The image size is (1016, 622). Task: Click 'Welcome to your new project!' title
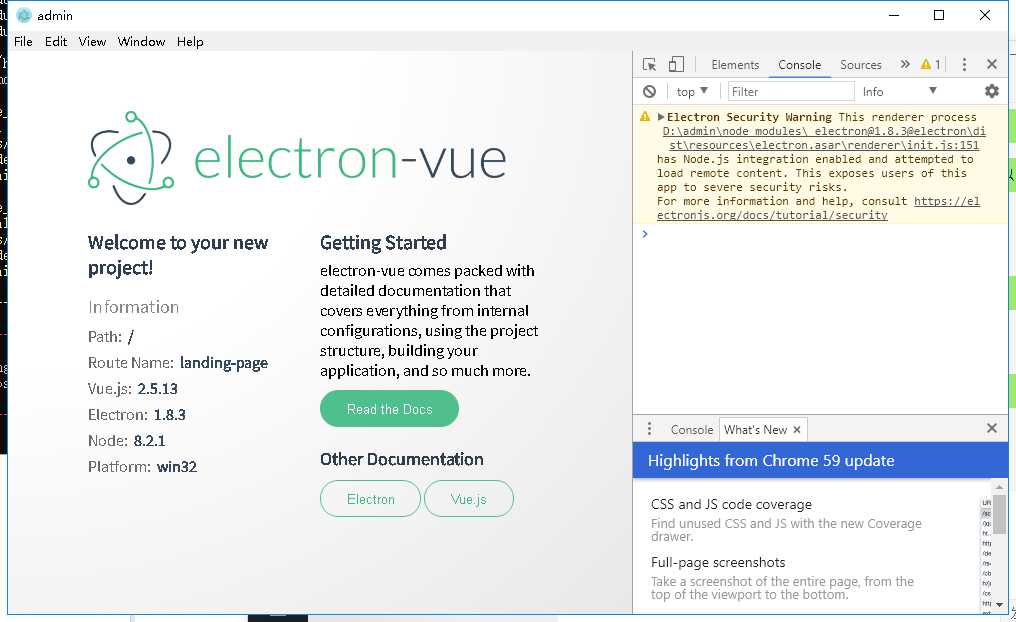(178, 255)
